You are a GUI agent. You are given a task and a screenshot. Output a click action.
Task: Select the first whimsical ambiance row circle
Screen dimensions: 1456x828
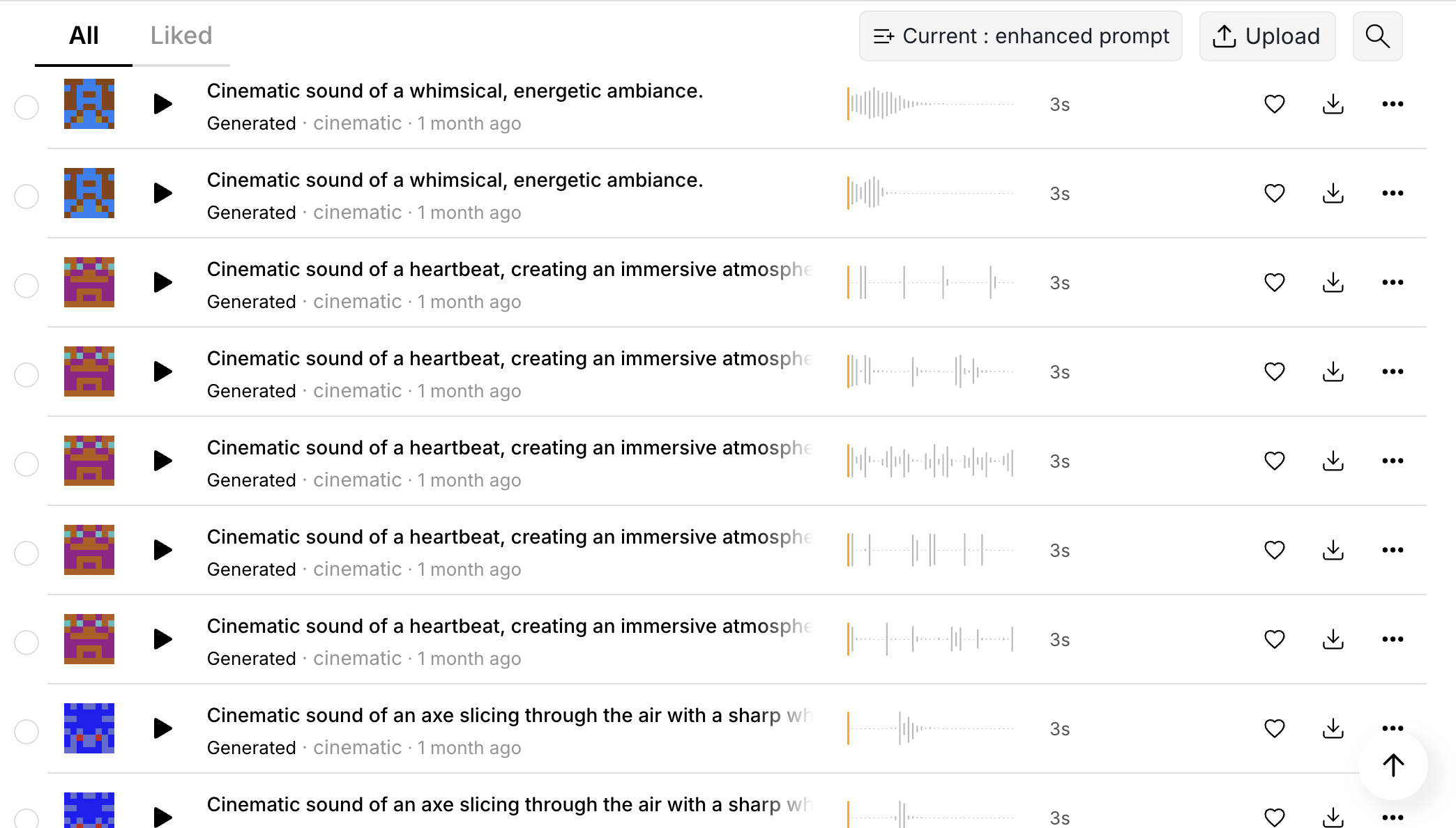coord(26,107)
